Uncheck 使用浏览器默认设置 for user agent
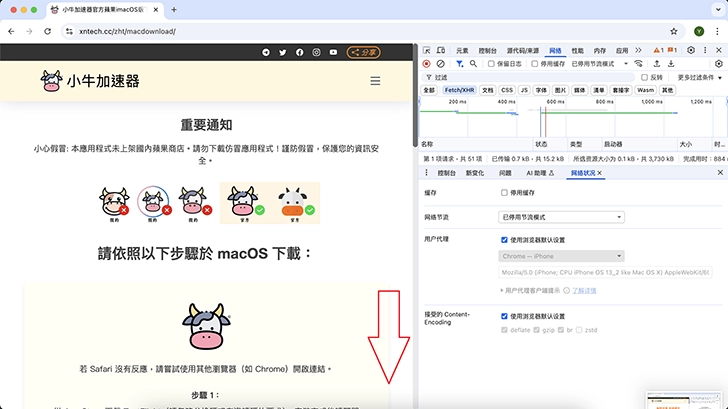The image size is (728, 409). click(504, 240)
